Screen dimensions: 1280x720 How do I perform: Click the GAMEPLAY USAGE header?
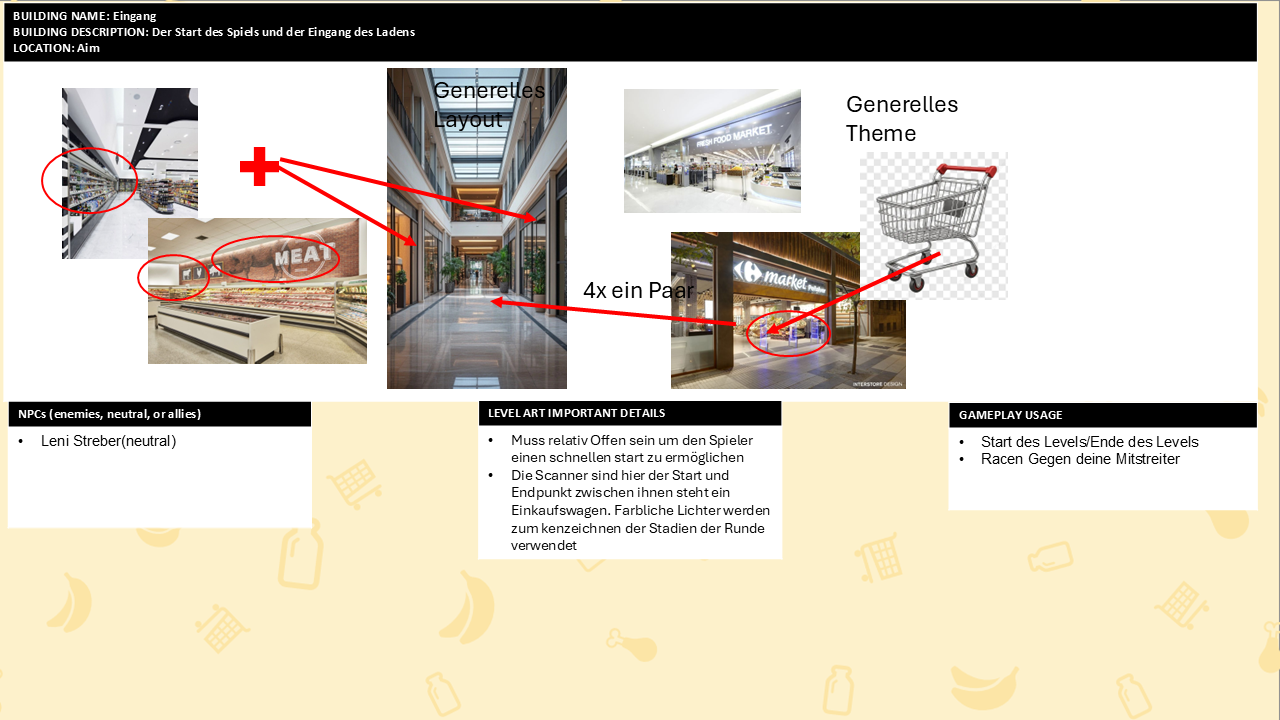coord(1103,415)
